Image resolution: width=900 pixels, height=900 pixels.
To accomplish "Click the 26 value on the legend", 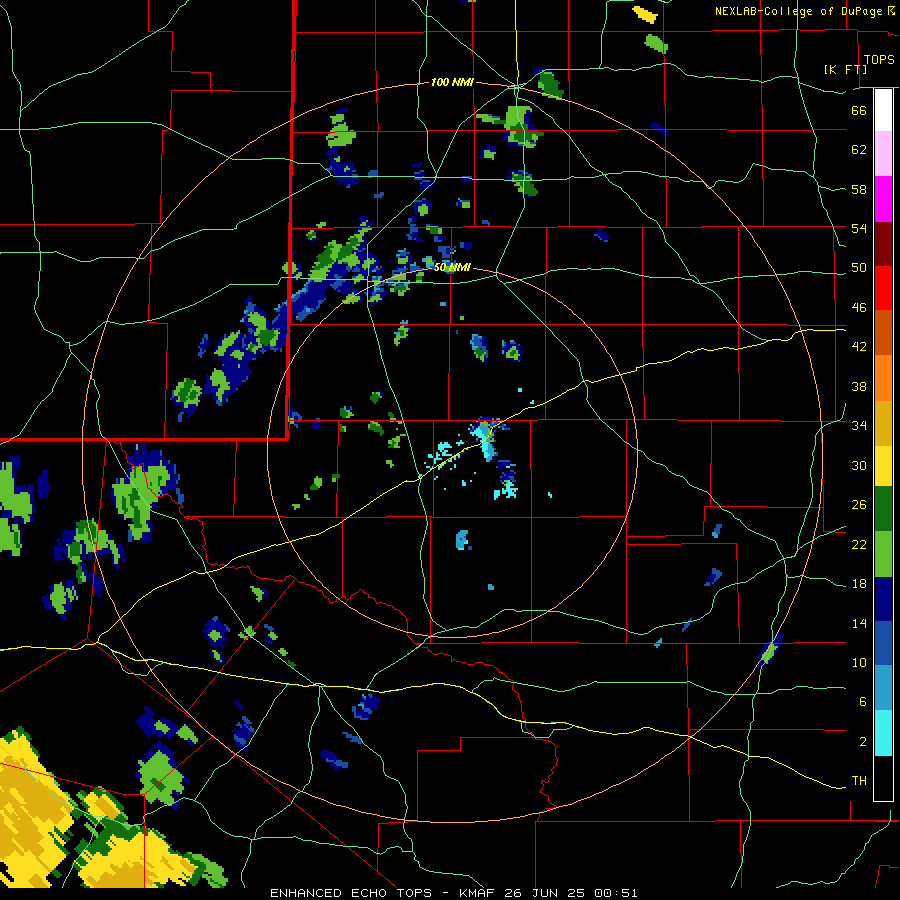I will coord(859,505).
